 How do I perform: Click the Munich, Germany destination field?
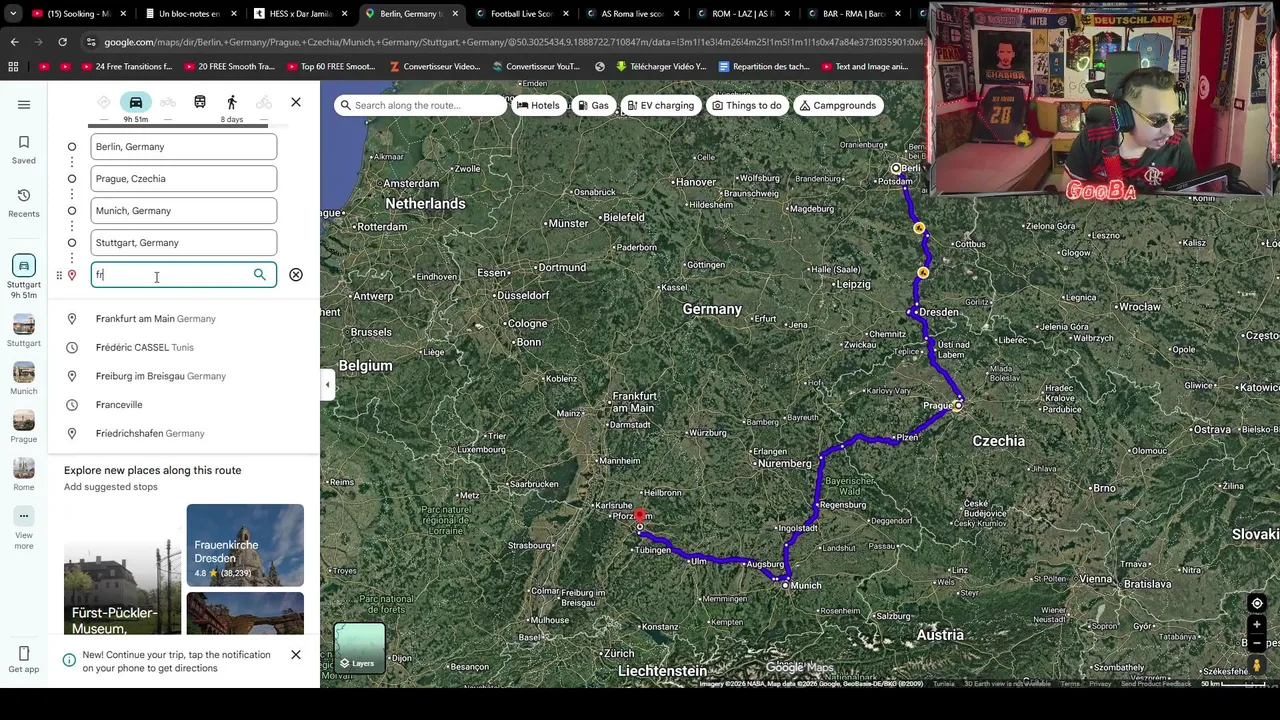pos(184,211)
